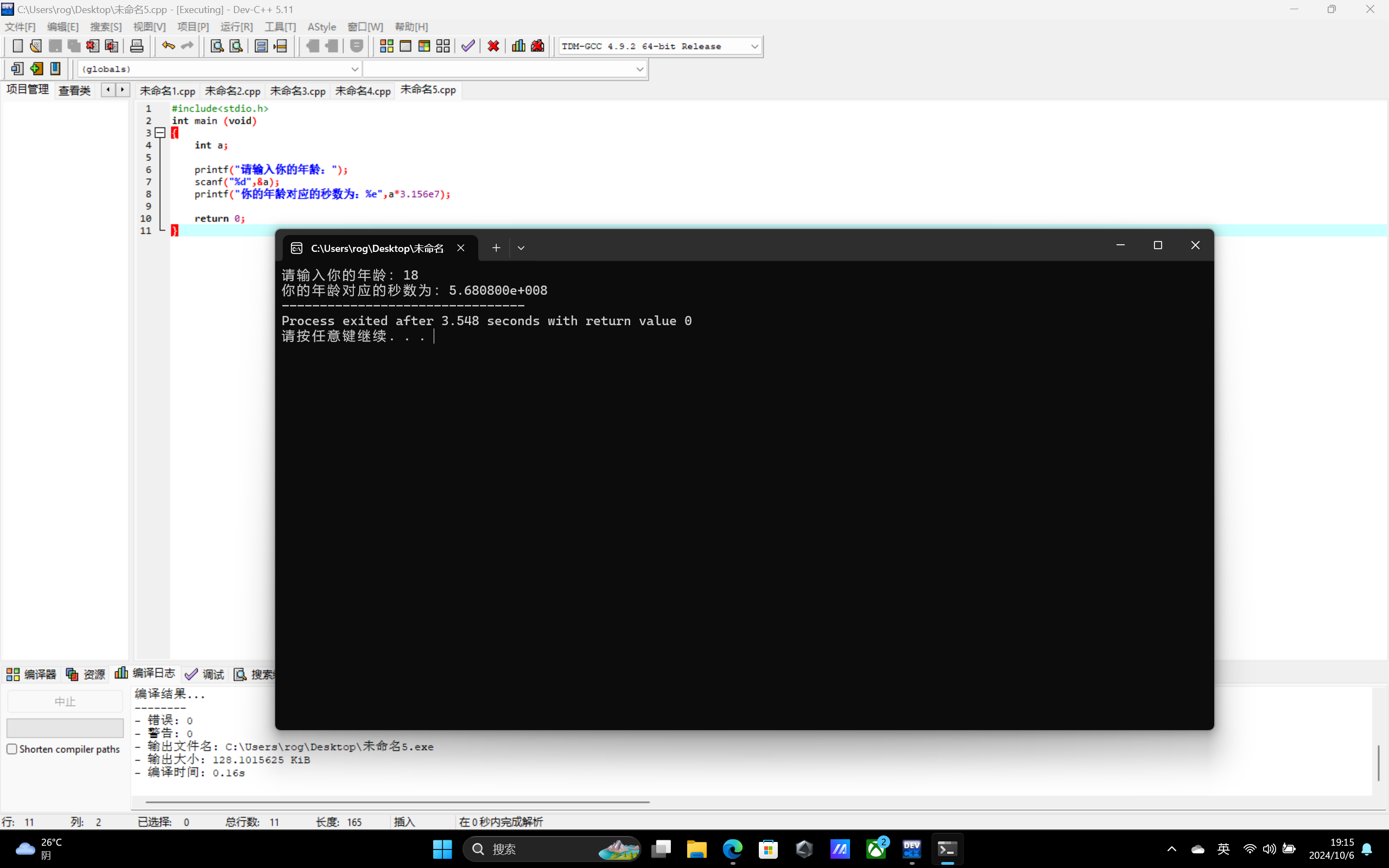Open the 运行[R] menu
The image size is (1389, 868).
pyautogui.click(x=236, y=27)
